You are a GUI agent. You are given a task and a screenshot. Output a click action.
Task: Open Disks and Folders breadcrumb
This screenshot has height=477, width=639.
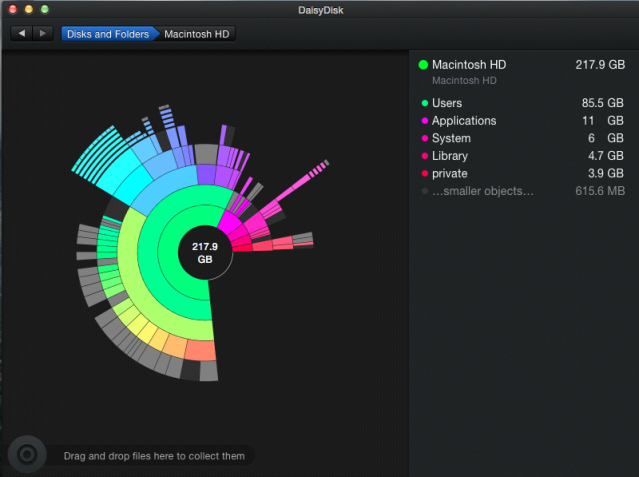point(108,34)
